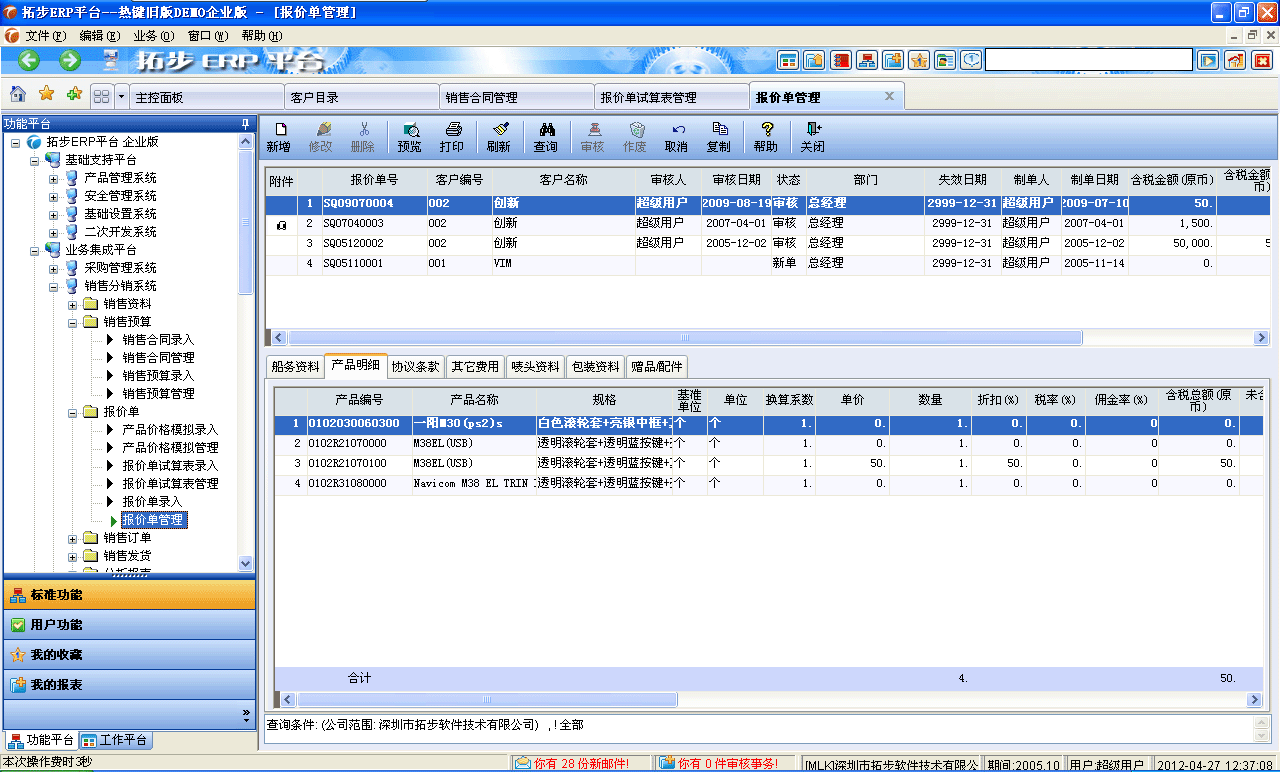This screenshot has width=1280, height=772.
Task: Refresh the quotation list via 刷新 icon
Action: [x=499, y=137]
